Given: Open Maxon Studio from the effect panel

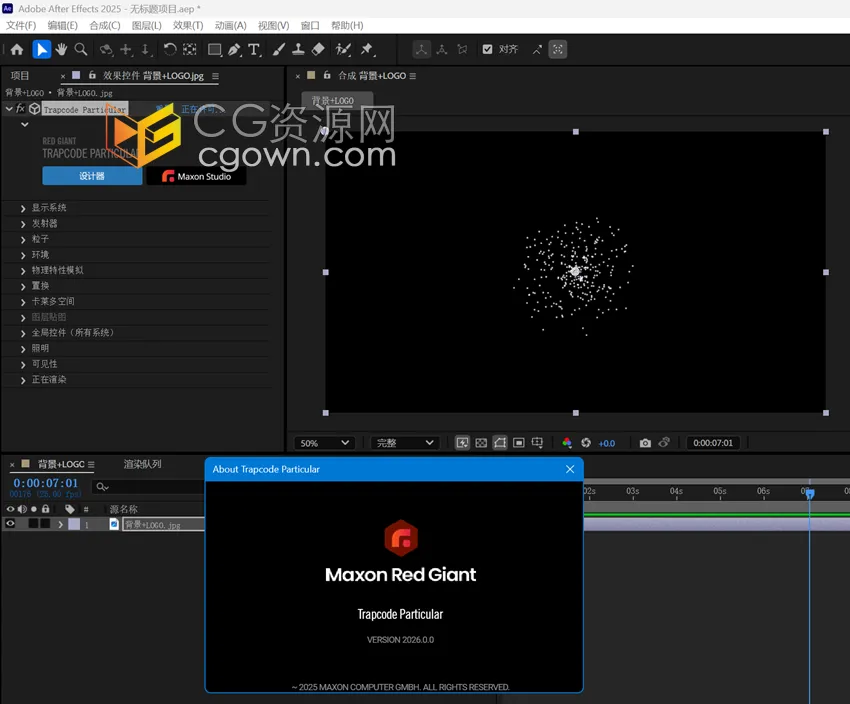Looking at the screenshot, I should coord(196,177).
